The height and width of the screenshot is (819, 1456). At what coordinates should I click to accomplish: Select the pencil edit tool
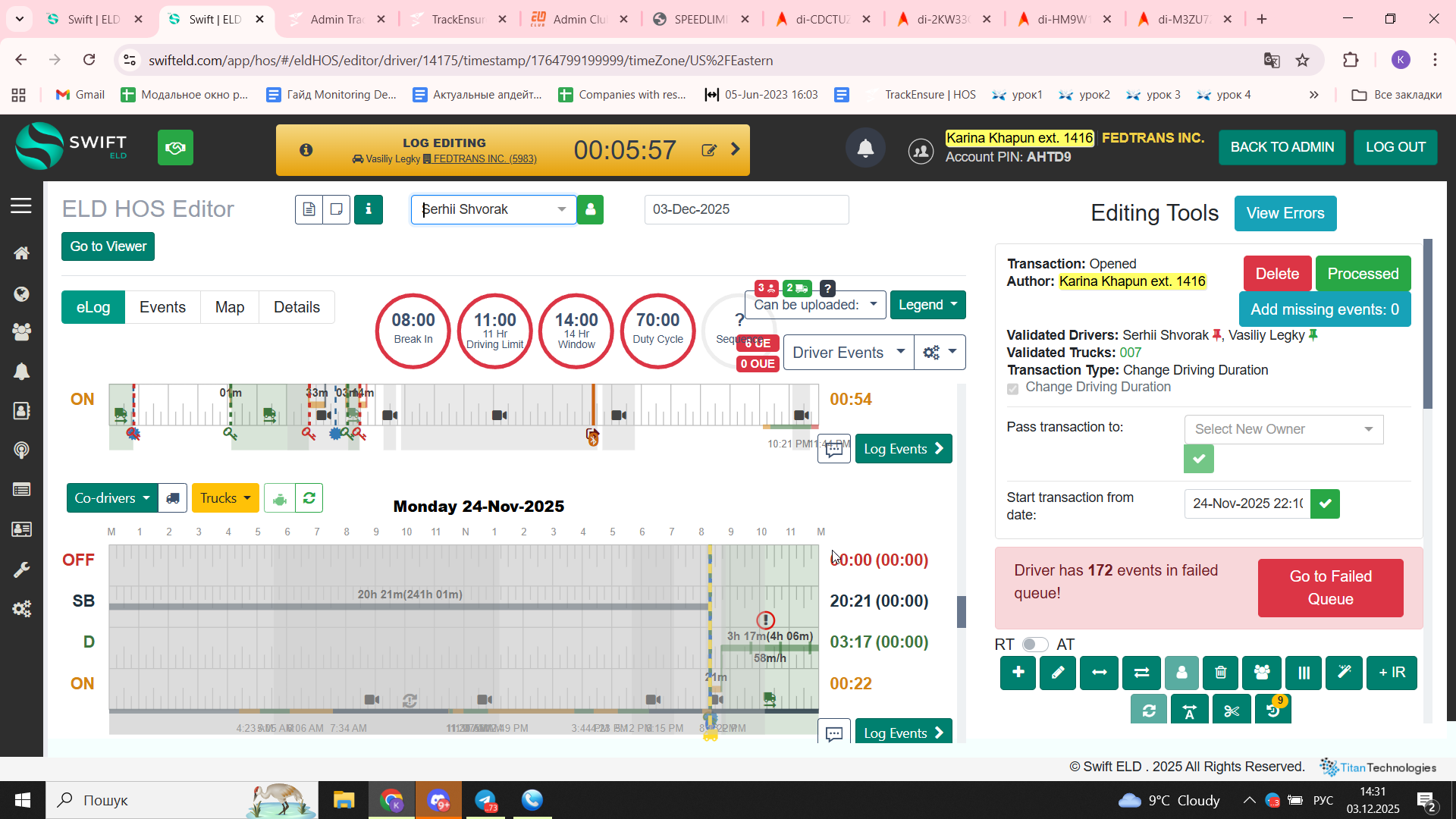point(1058,673)
